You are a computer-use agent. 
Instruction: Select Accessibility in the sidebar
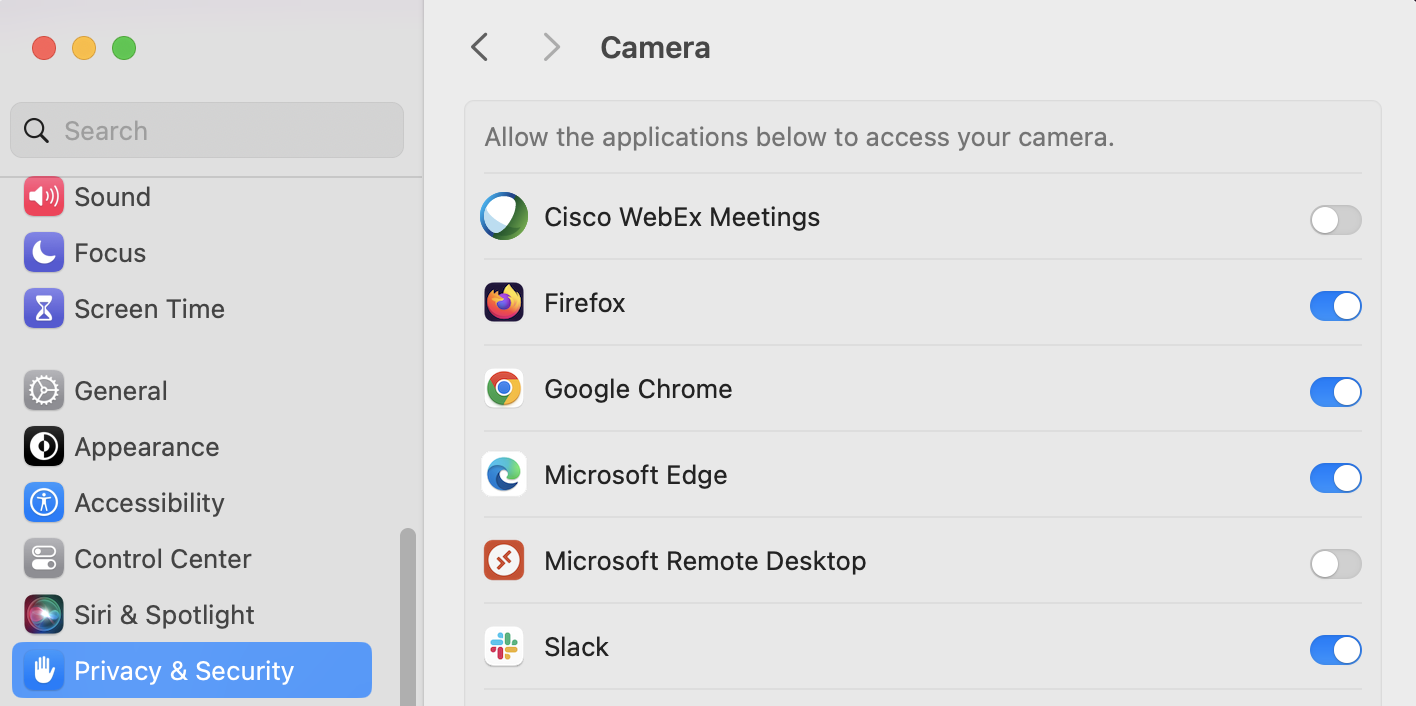coord(149,503)
